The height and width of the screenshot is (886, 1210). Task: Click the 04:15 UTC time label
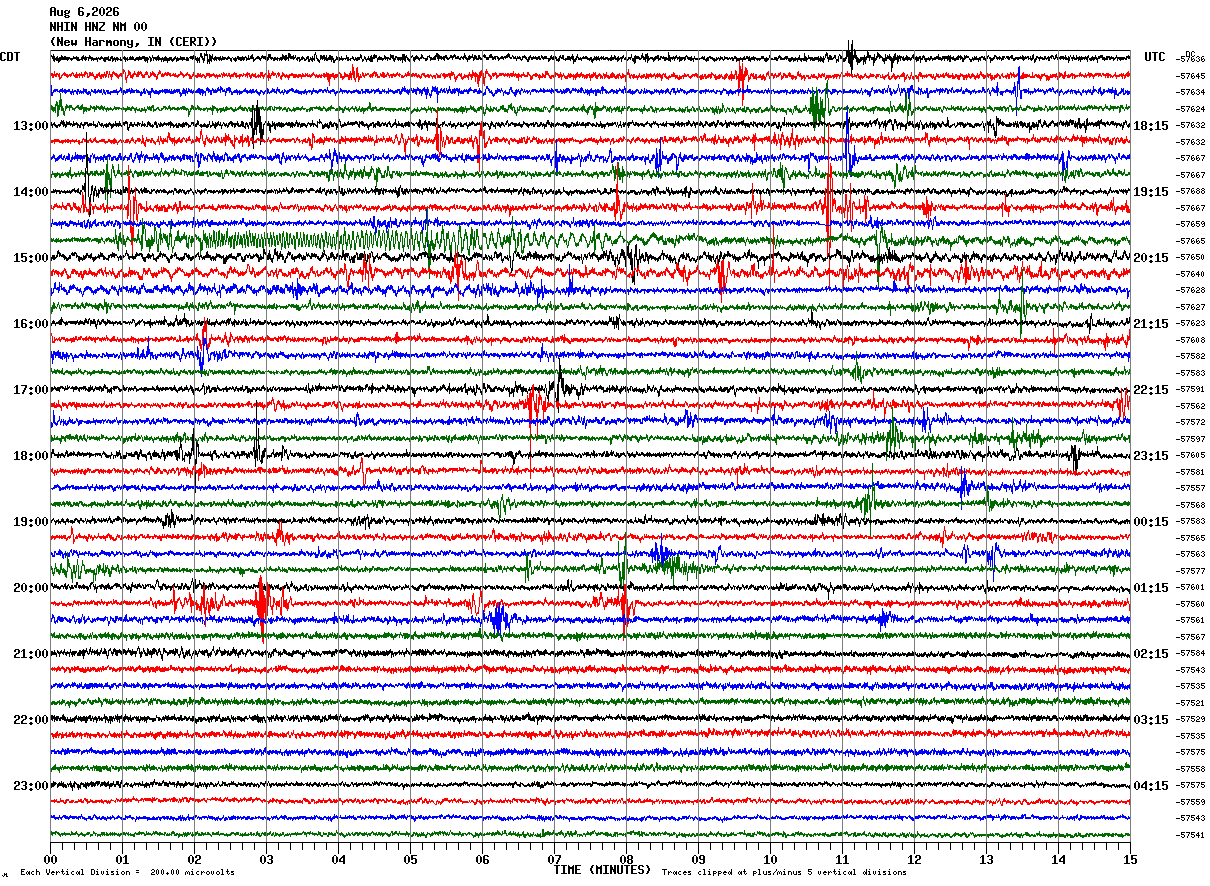[1151, 786]
